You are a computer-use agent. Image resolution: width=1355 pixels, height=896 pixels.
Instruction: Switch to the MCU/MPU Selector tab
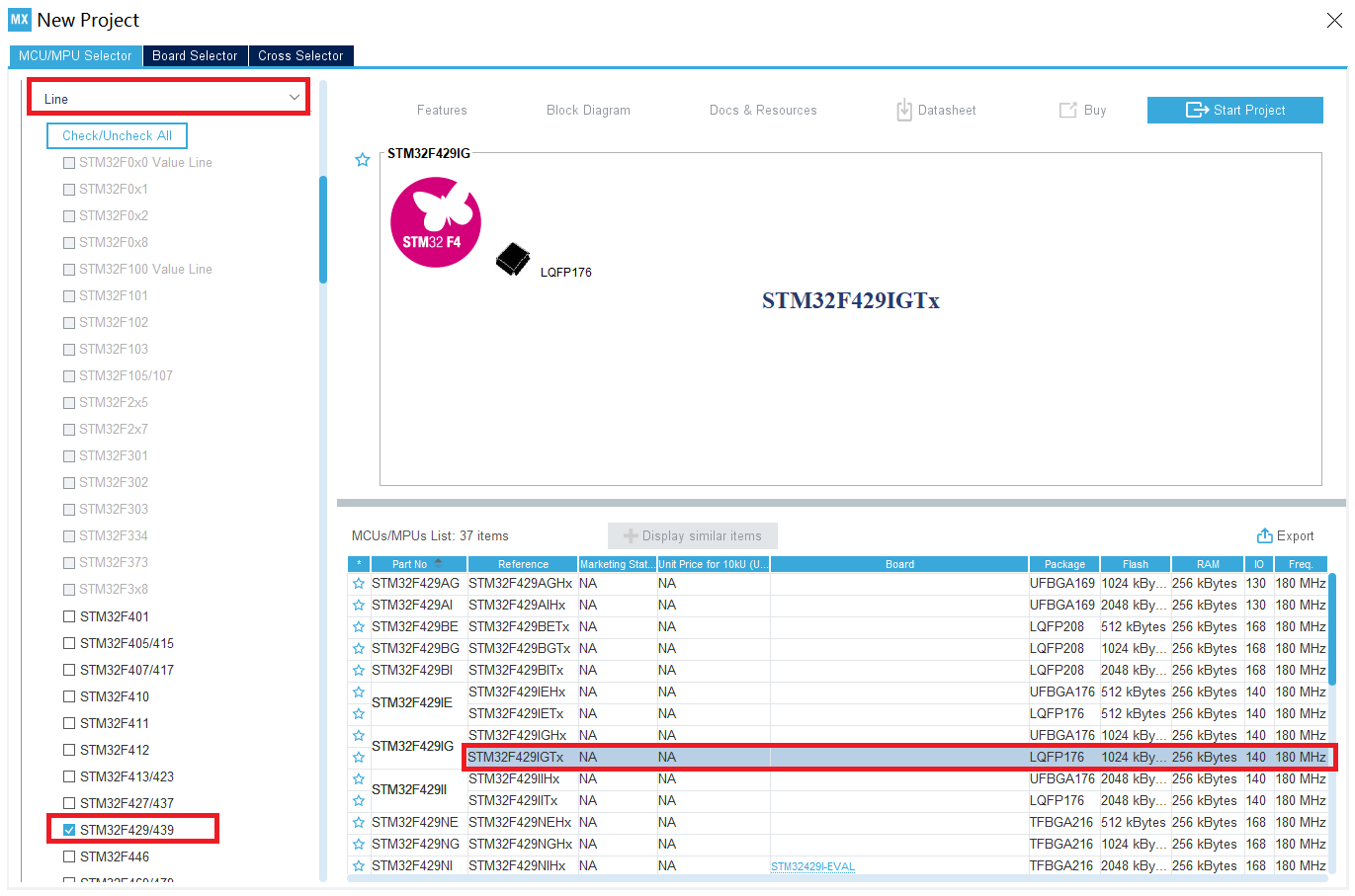tap(75, 56)
